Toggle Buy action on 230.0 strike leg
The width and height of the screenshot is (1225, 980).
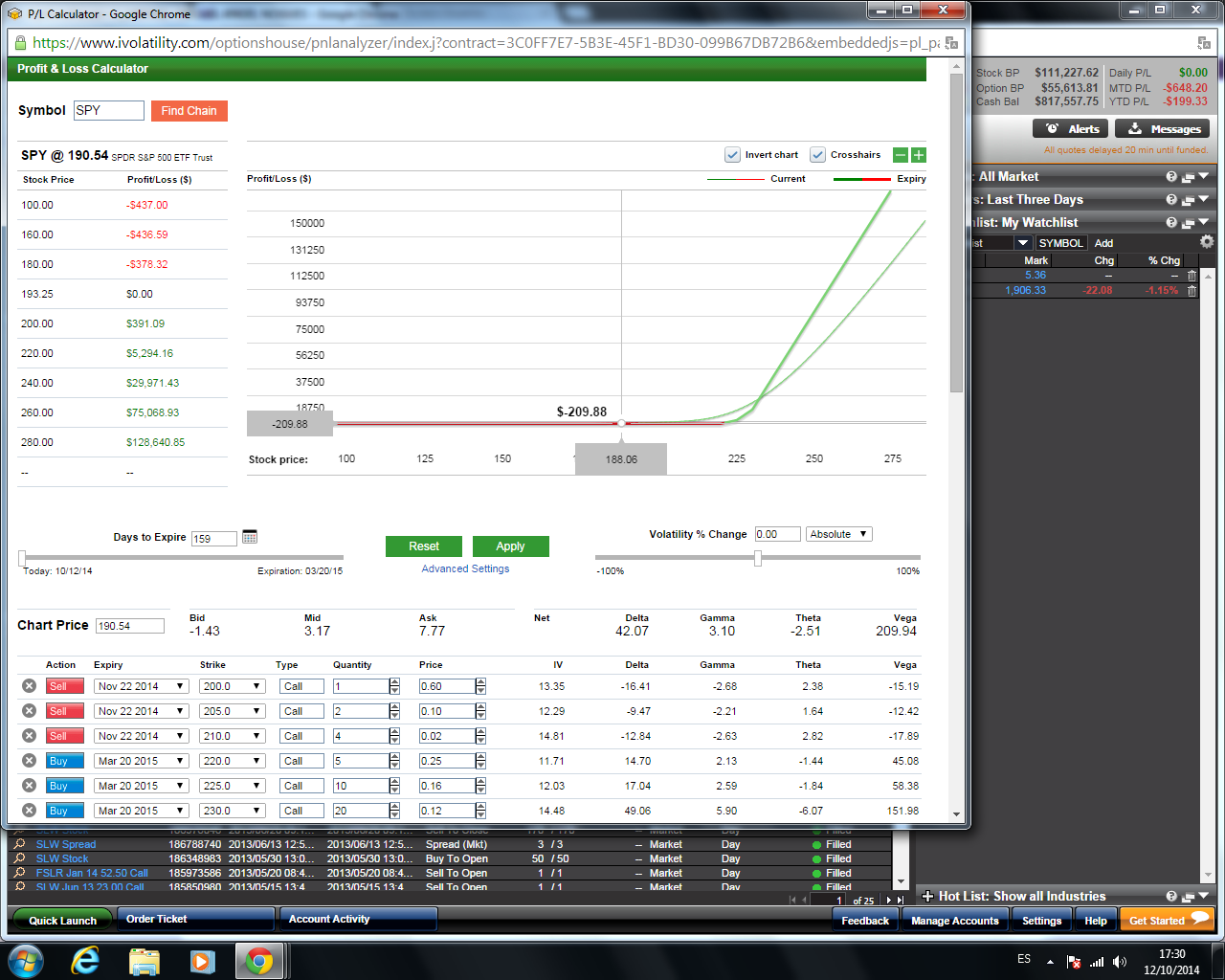click(x=65, y=811)
